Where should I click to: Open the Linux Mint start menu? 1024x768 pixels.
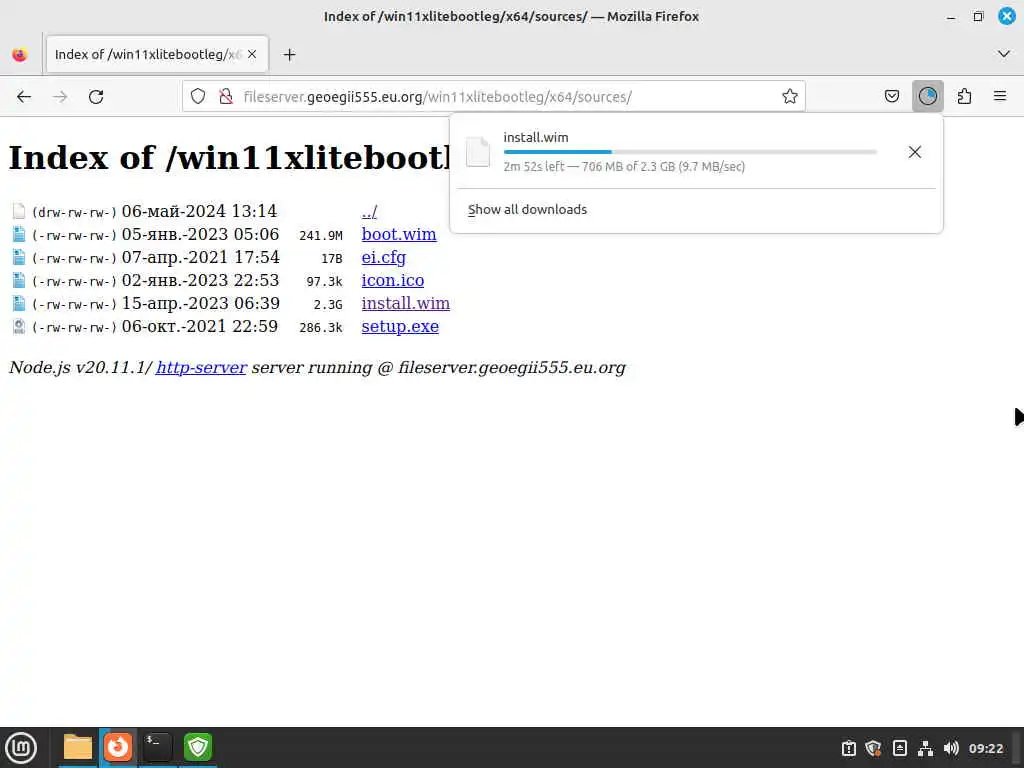[20, 747]
